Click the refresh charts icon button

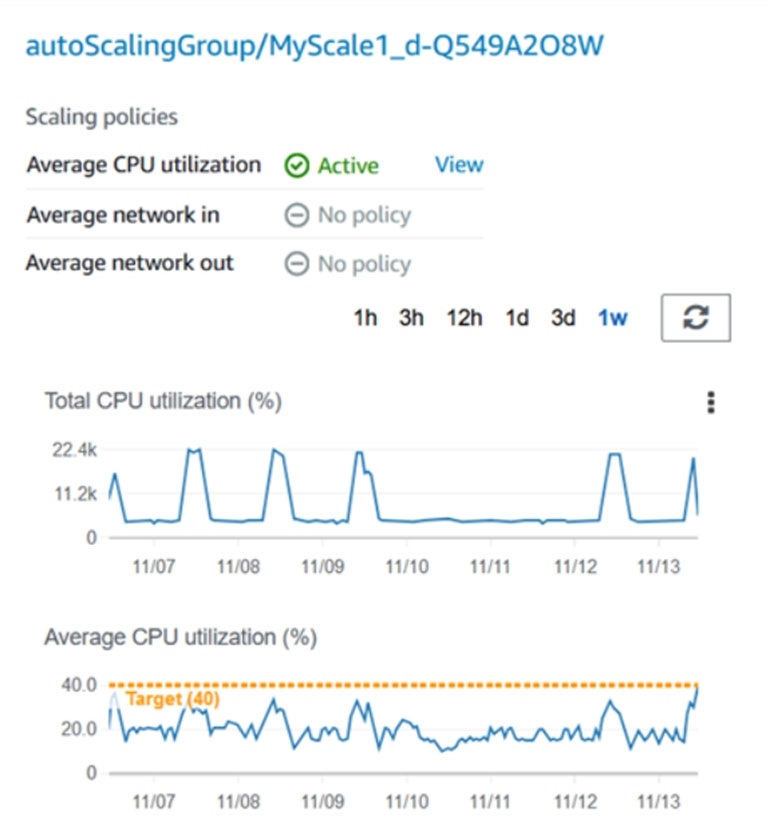click(695, 317)
